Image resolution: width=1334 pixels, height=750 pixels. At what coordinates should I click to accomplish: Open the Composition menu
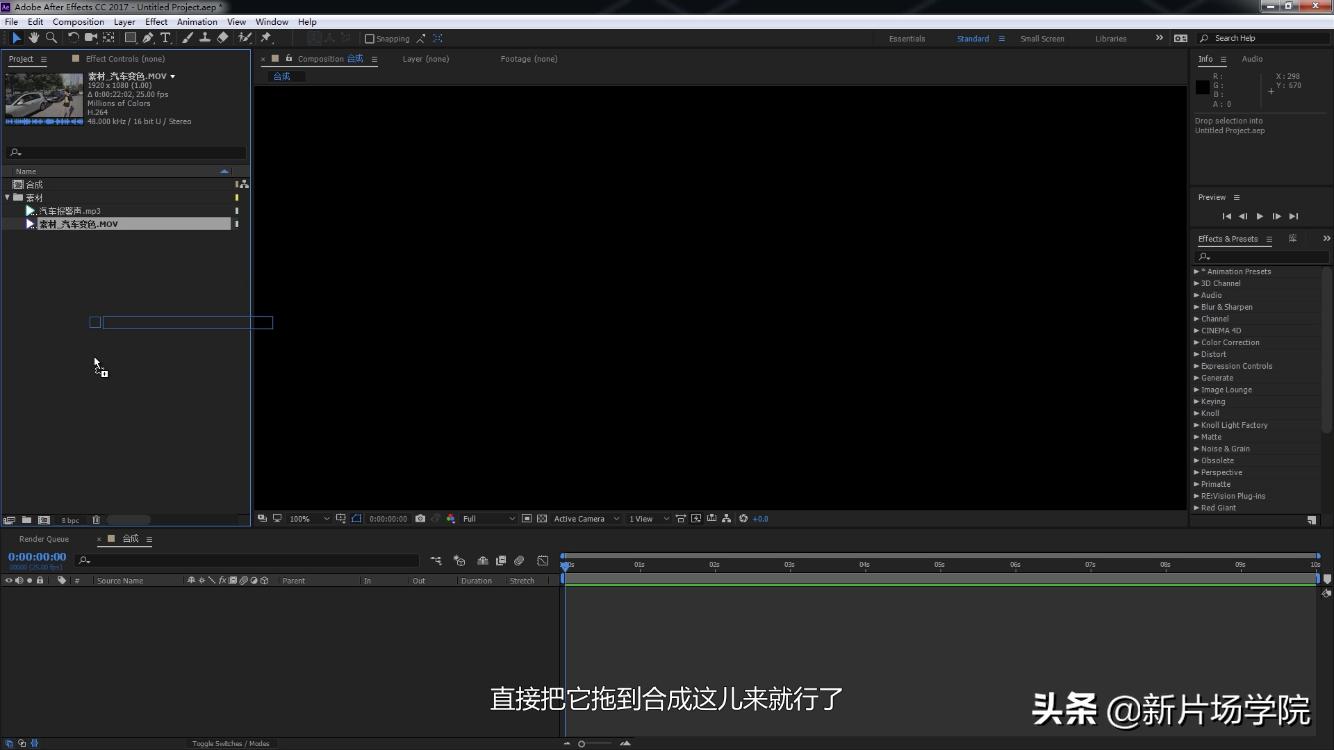click(x=78, y=21)
